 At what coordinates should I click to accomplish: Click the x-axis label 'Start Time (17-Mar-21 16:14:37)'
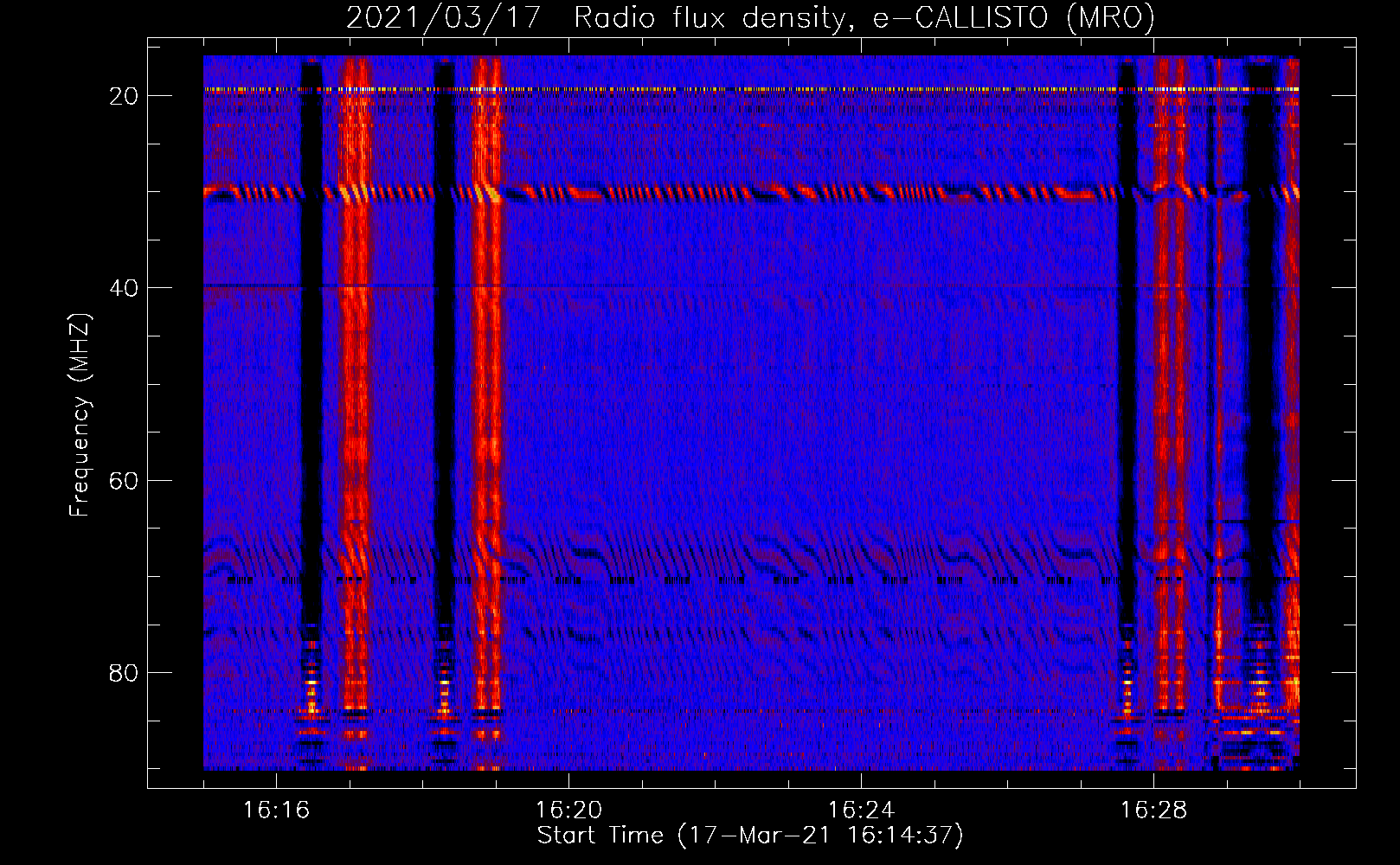pos(750,836)
